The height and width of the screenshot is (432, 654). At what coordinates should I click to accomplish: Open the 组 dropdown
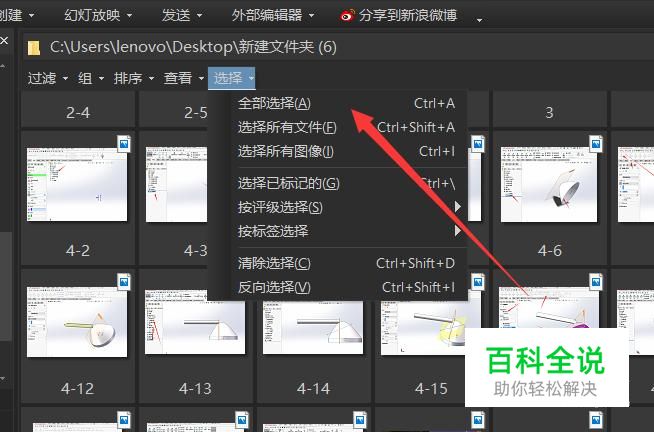[x=91, y=78]
